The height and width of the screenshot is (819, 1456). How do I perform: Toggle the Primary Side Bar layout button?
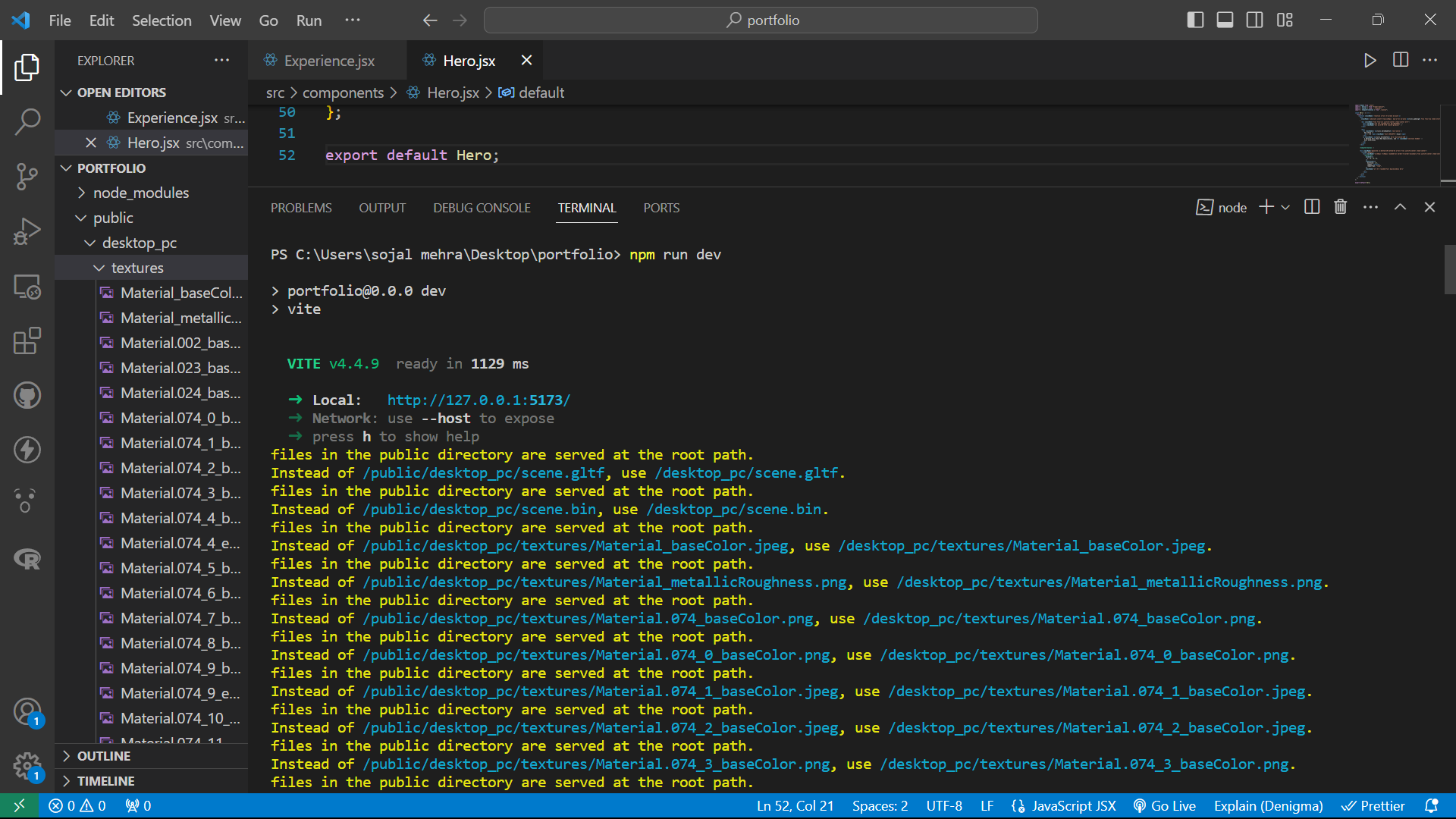pyautogui.click(x=1195, y=20)
